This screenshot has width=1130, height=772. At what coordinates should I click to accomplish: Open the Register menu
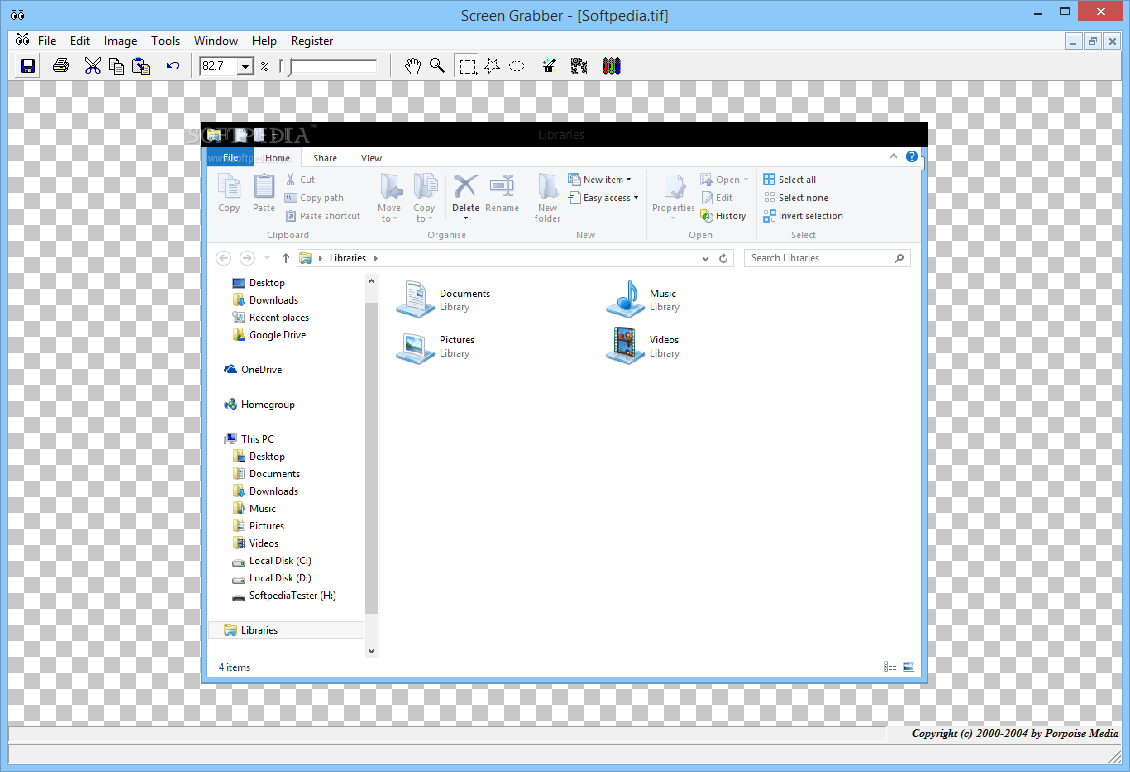311,41
